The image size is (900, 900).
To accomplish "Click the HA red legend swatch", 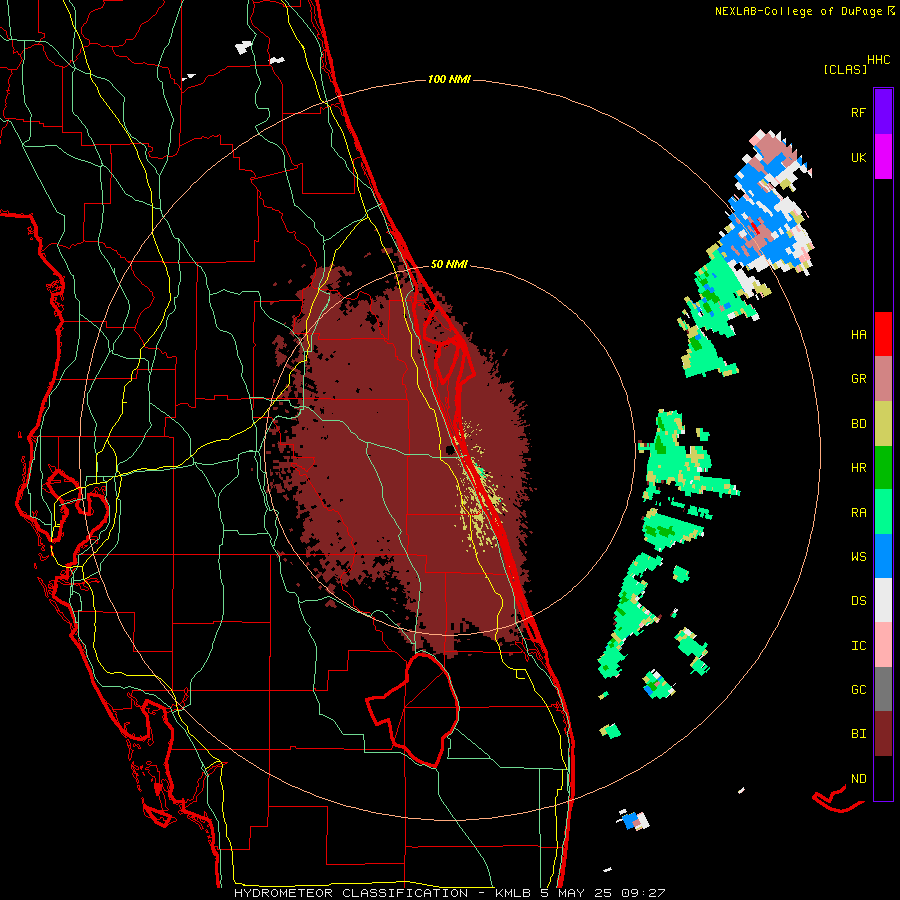I will 883,334.
